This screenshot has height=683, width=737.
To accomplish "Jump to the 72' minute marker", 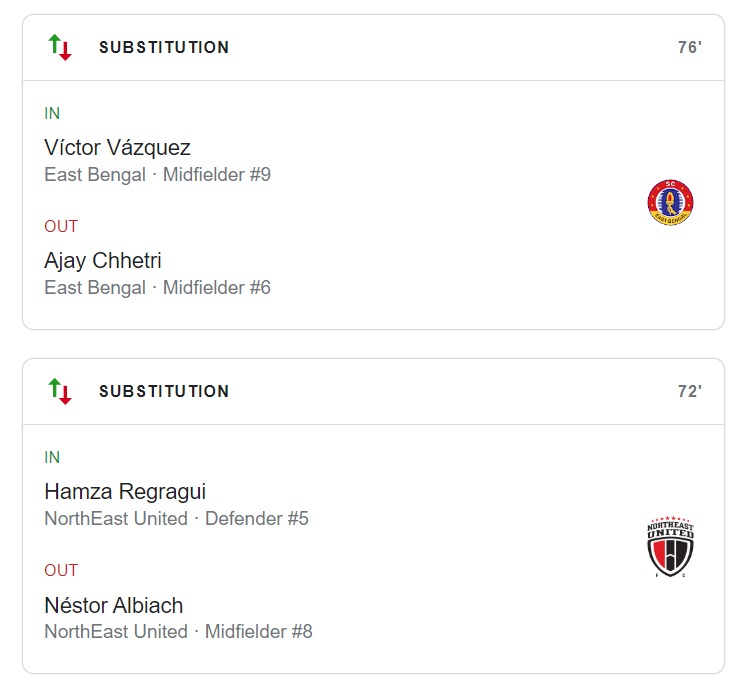I will pyautogui.click(x=689, y=391).
